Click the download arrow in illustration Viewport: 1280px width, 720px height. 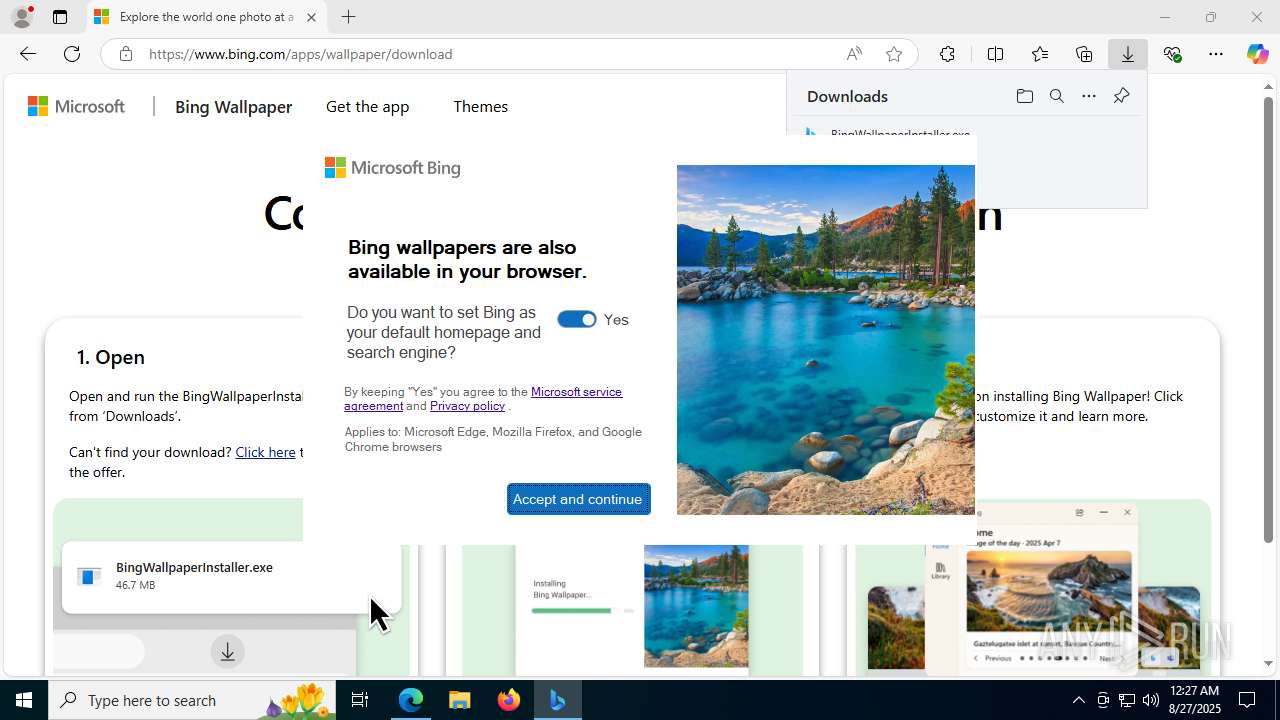pyautogui.click(x=227, y=652)
